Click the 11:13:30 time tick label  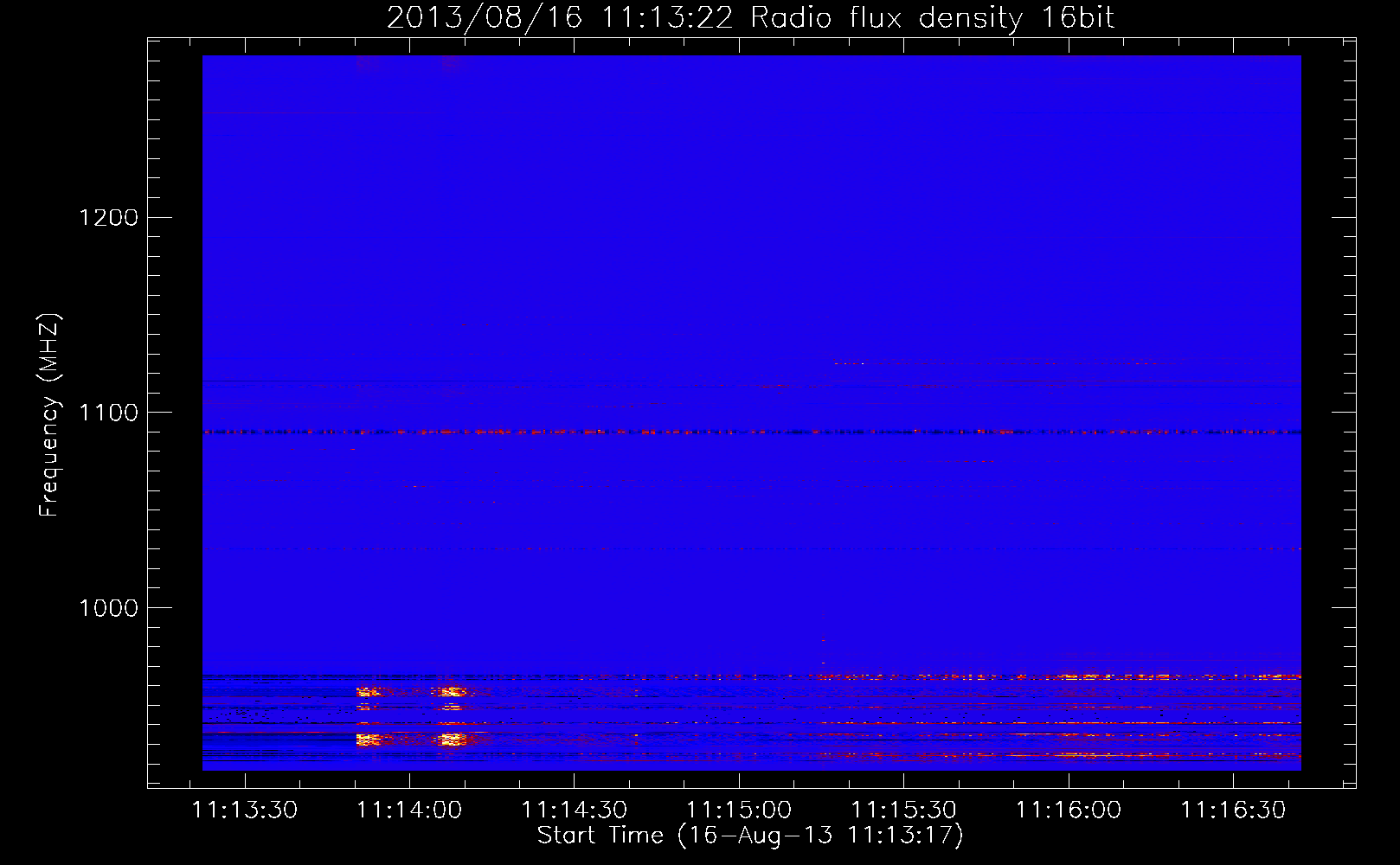(244, 811)
